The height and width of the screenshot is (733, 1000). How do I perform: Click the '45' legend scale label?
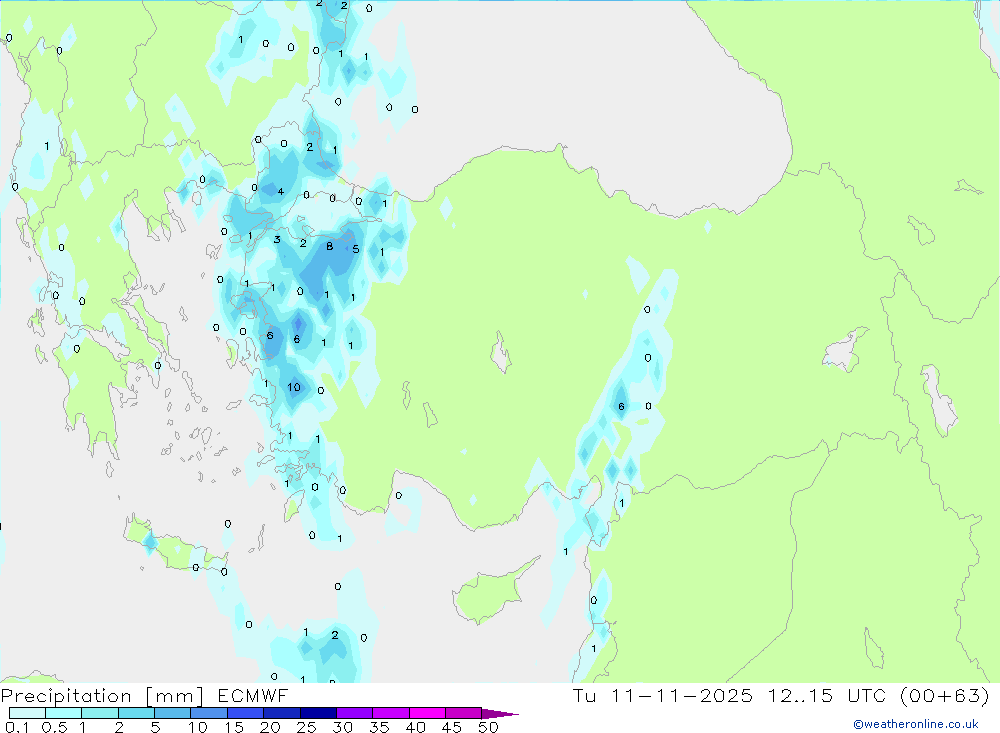[x=452, y=727]
